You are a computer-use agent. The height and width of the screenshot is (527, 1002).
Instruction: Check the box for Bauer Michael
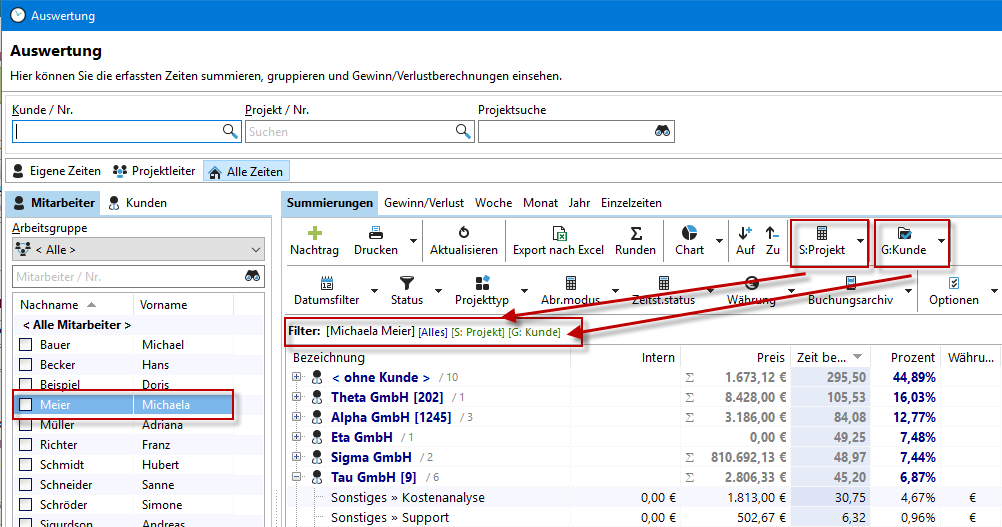(x=26, y=345)
